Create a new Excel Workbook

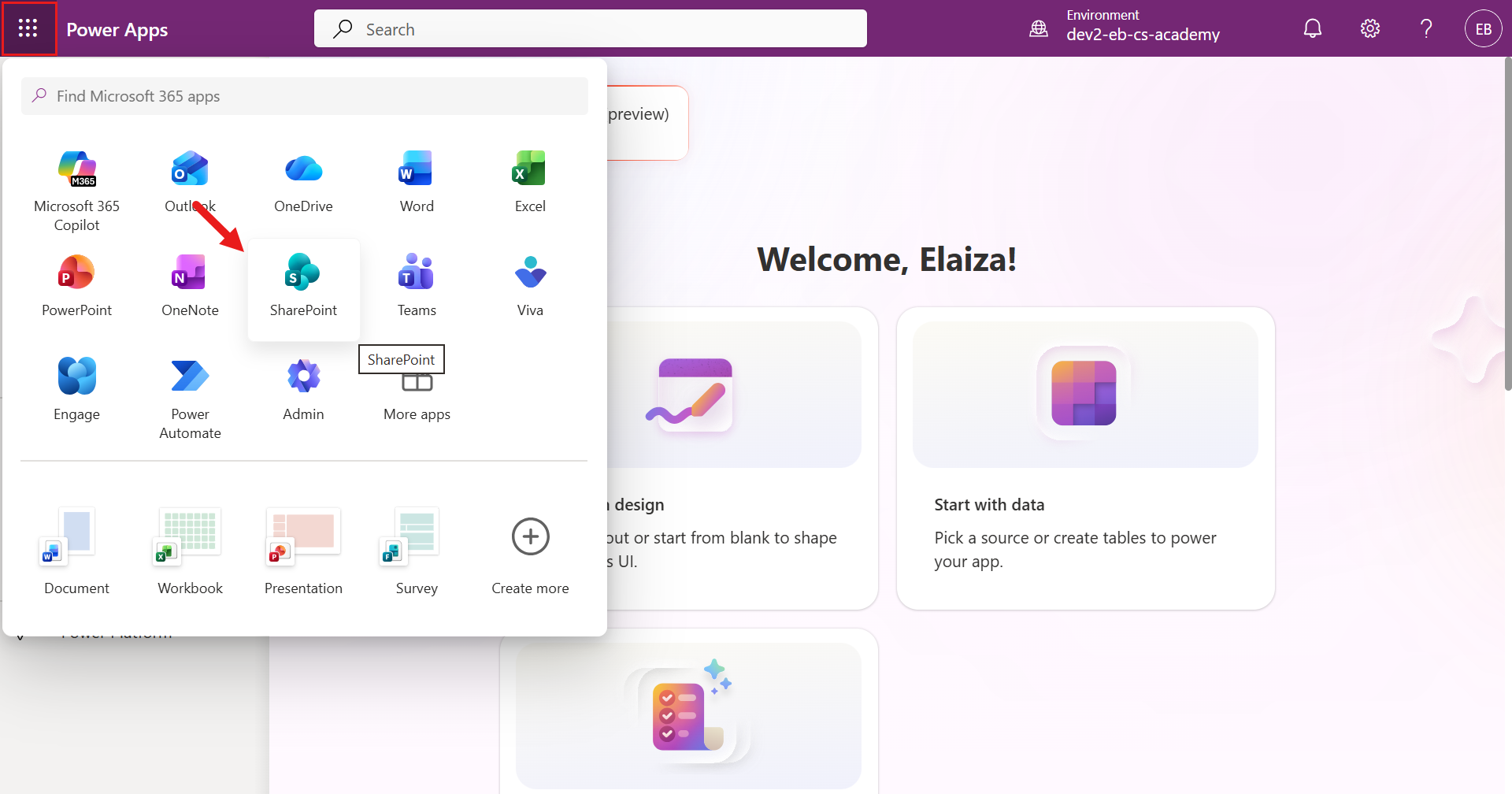pyautogui.click(x=190, y=551)
